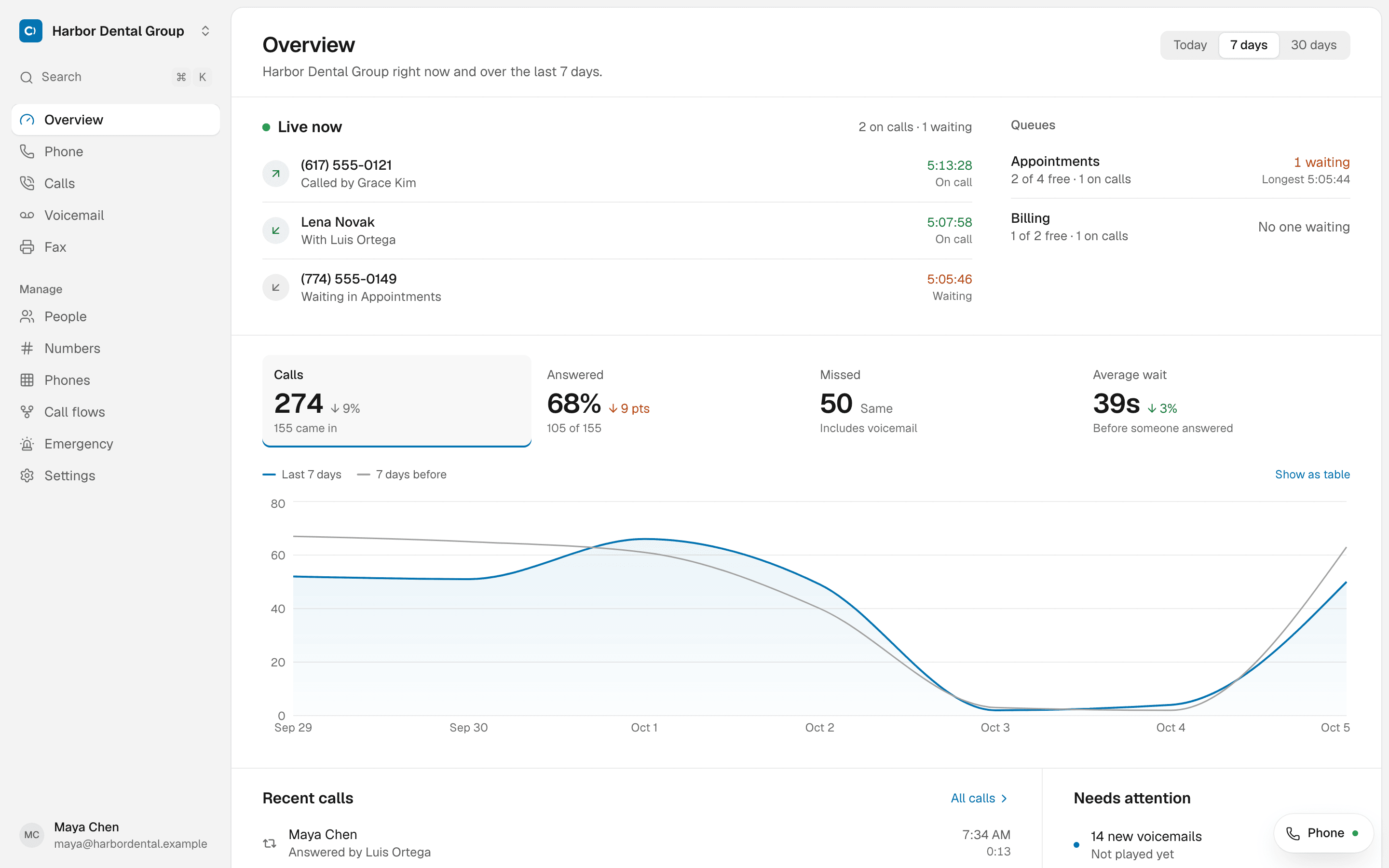Click the incoming arrow icon for (774) 555-0149
The height and width of the screenshot is (868, 1389).
coord(275,287)
